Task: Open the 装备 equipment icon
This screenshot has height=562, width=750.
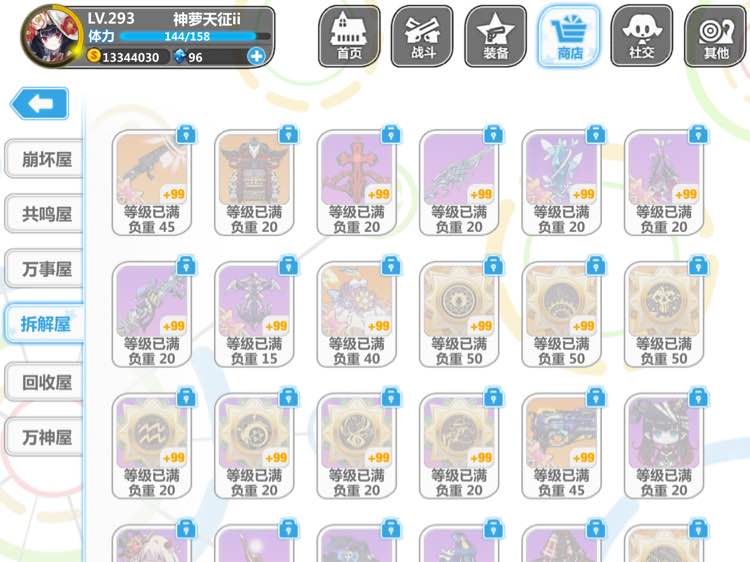Action: click(x=496, y=36)
